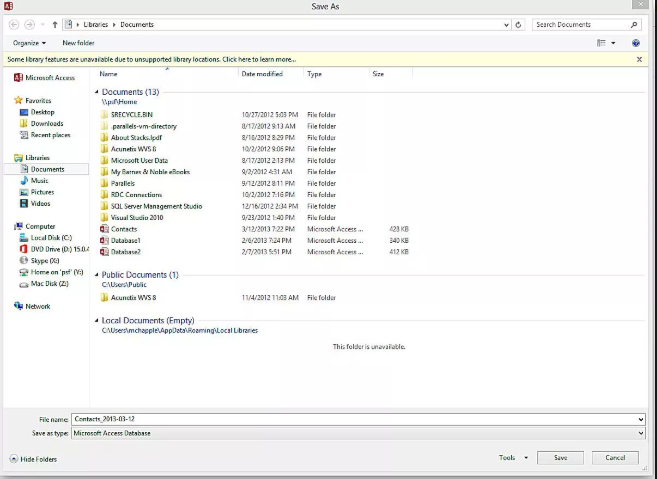This screenshot has width=657, height=479.
Task: Click Libraries in the address path
Action: point(96,25)
